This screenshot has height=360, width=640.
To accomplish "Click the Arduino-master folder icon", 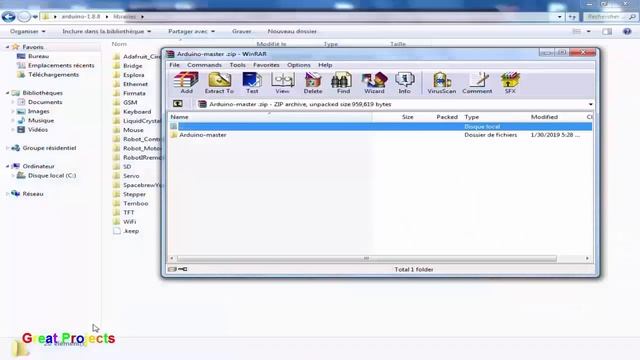I will [x=174, y=135].
